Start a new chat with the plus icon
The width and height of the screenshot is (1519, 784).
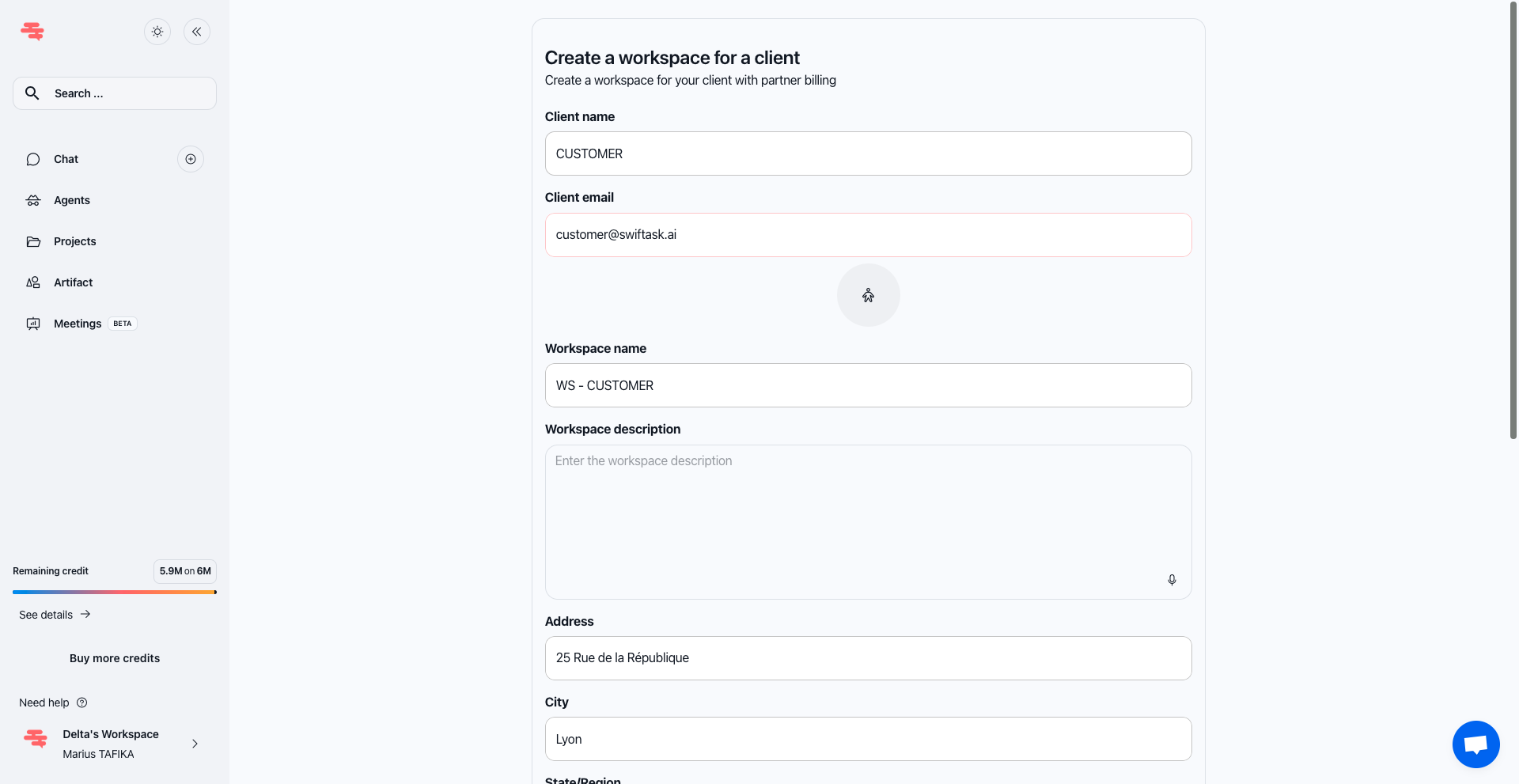pos(190,159)
